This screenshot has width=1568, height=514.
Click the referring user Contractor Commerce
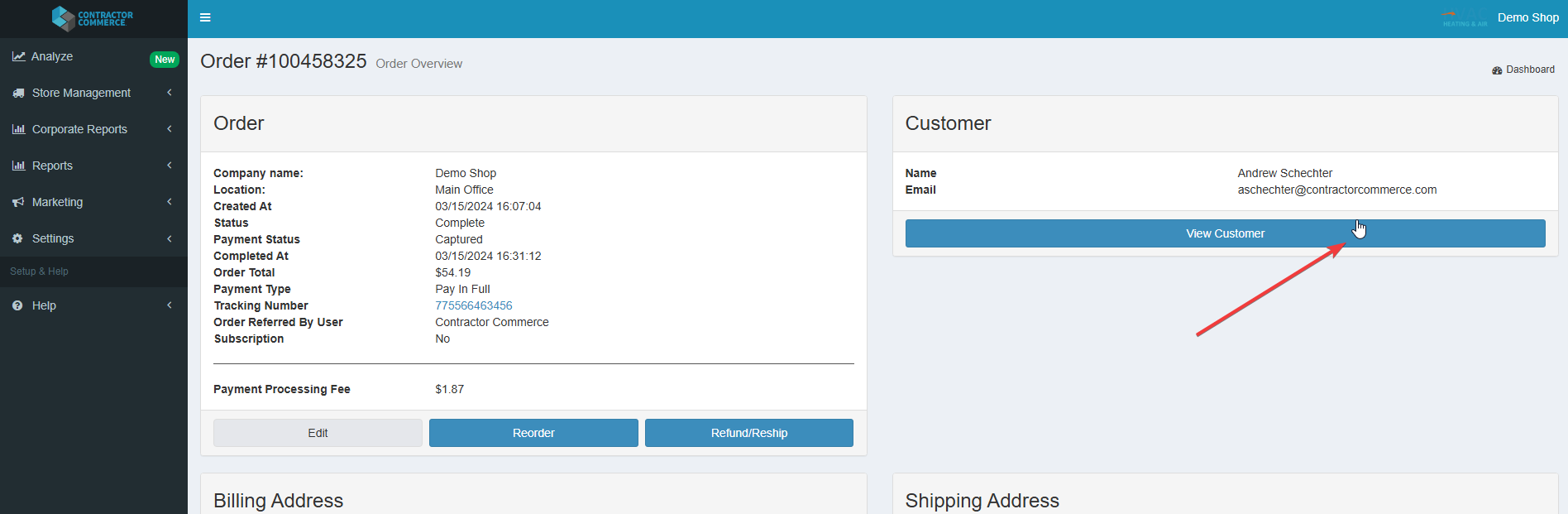coord(492,322)
